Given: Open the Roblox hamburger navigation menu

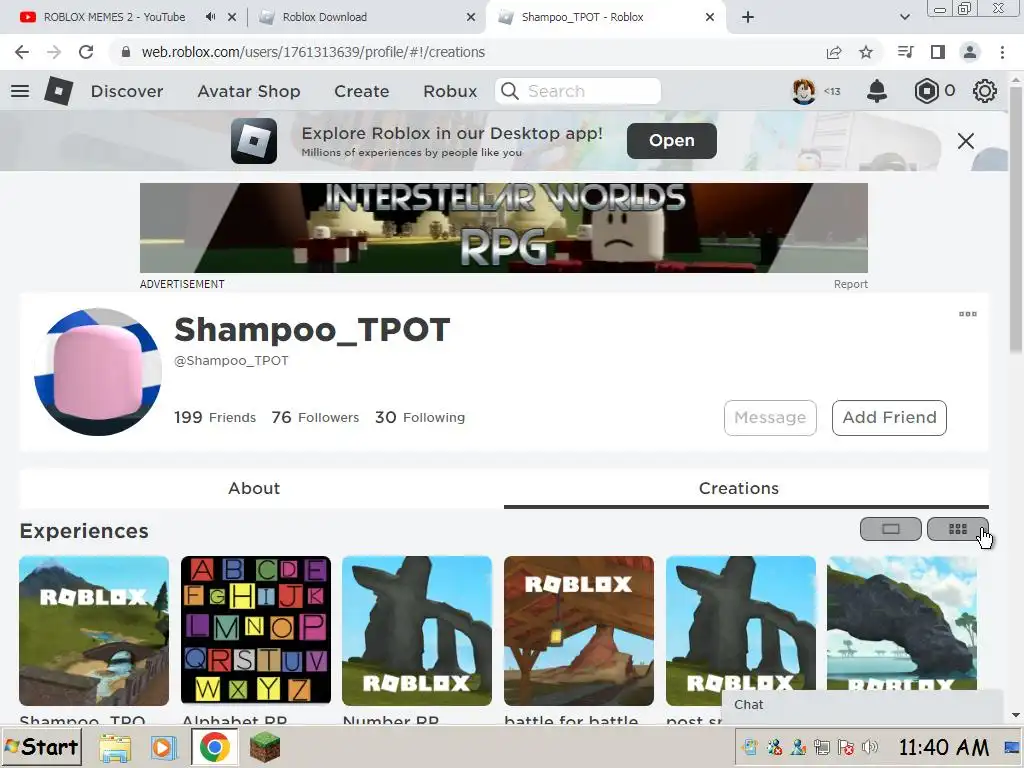Looking at the screenshot, I should click(20, 91).
